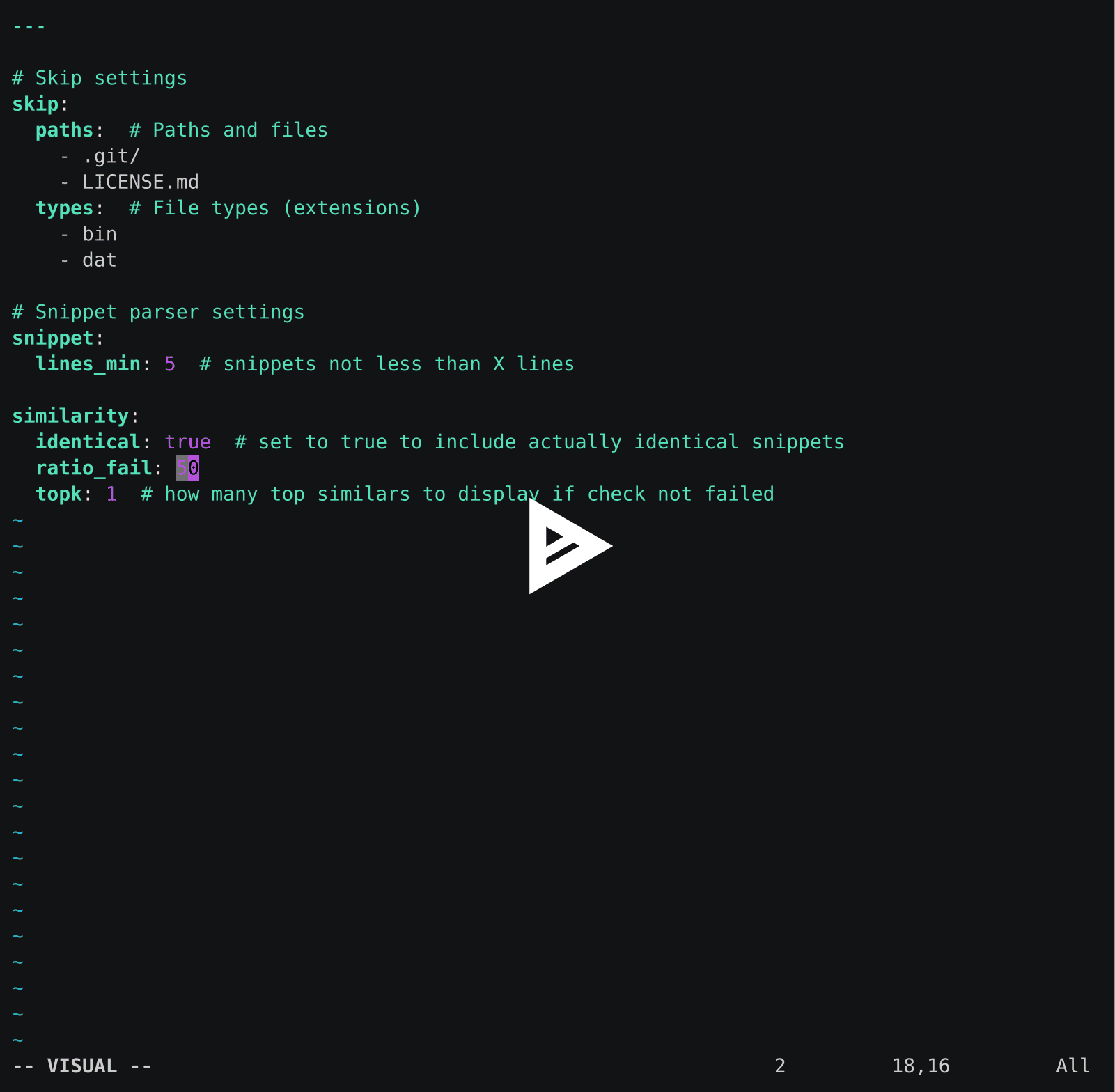This screenshot has height=1092, width=1115.
Task: Click the 'topk' key
Action: point(59,494)
